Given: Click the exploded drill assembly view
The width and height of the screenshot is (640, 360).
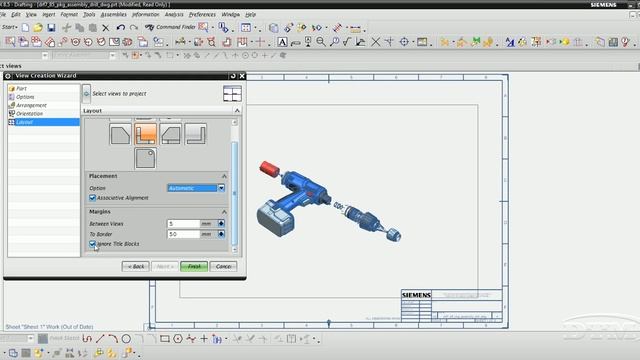Looking at the screenshot, I should pyautogui.click(x=329, y=201).
